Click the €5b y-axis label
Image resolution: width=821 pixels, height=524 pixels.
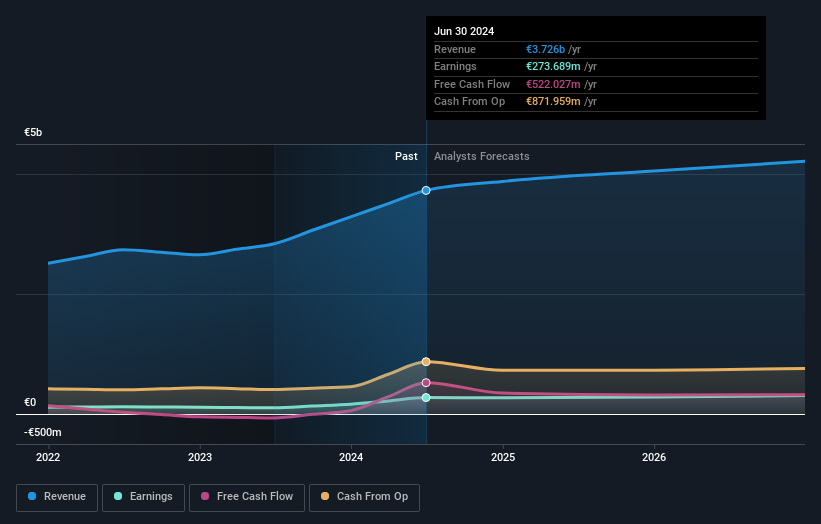33,132
